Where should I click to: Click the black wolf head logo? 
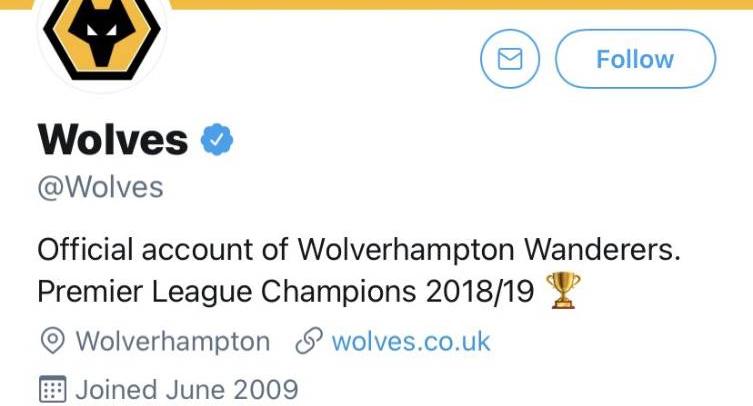click(102, 33)
